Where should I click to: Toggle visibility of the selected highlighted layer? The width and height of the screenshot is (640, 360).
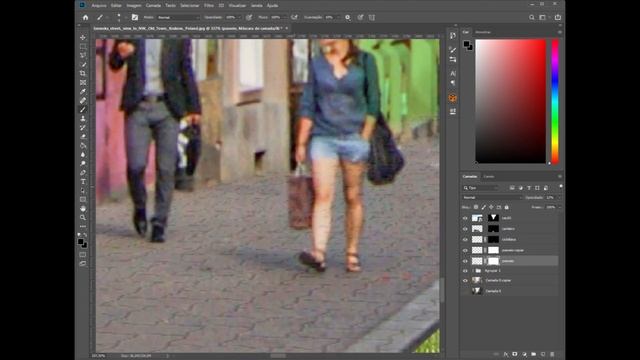pyautogui.click(x=465, y=261)
